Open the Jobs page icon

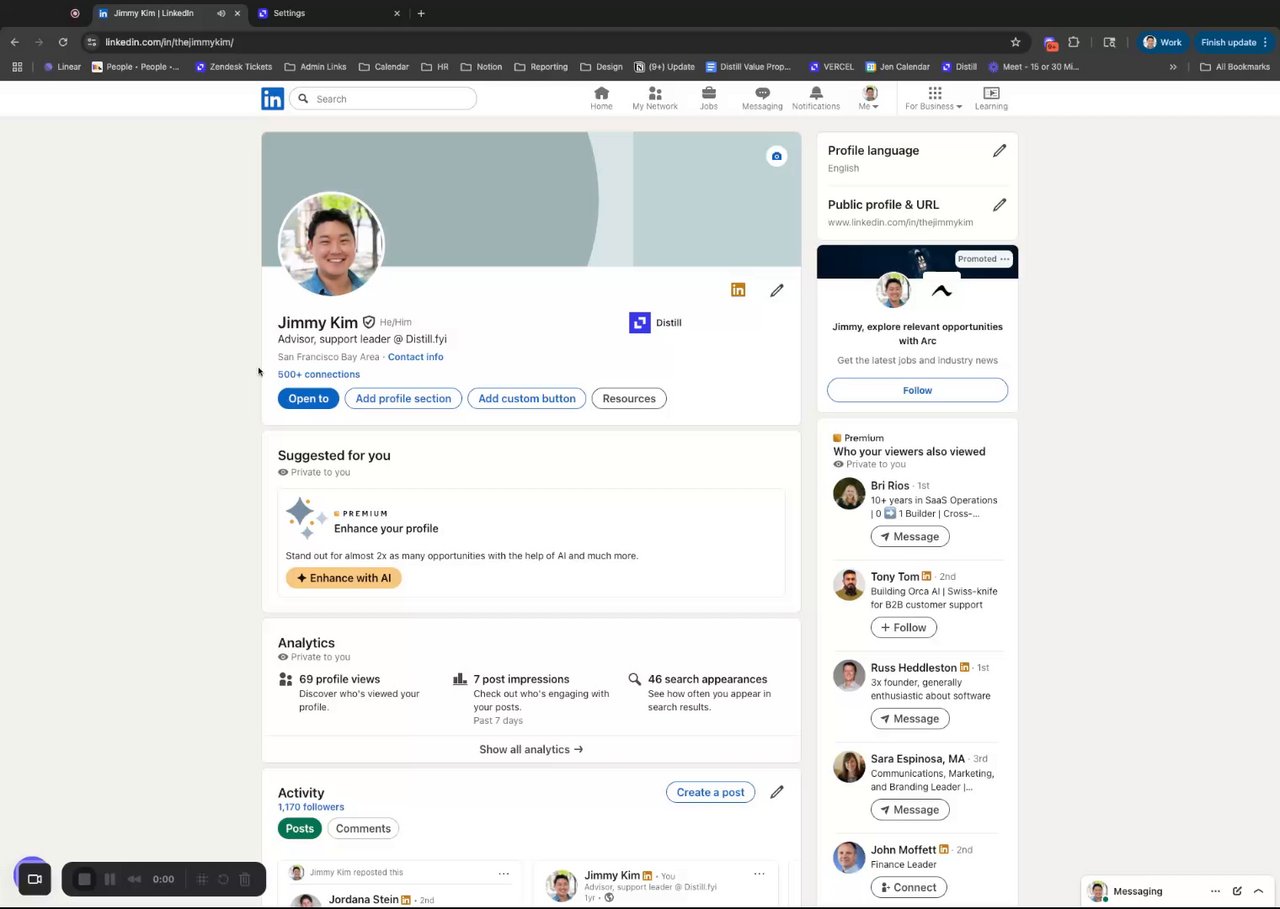[x=709, y=98]
